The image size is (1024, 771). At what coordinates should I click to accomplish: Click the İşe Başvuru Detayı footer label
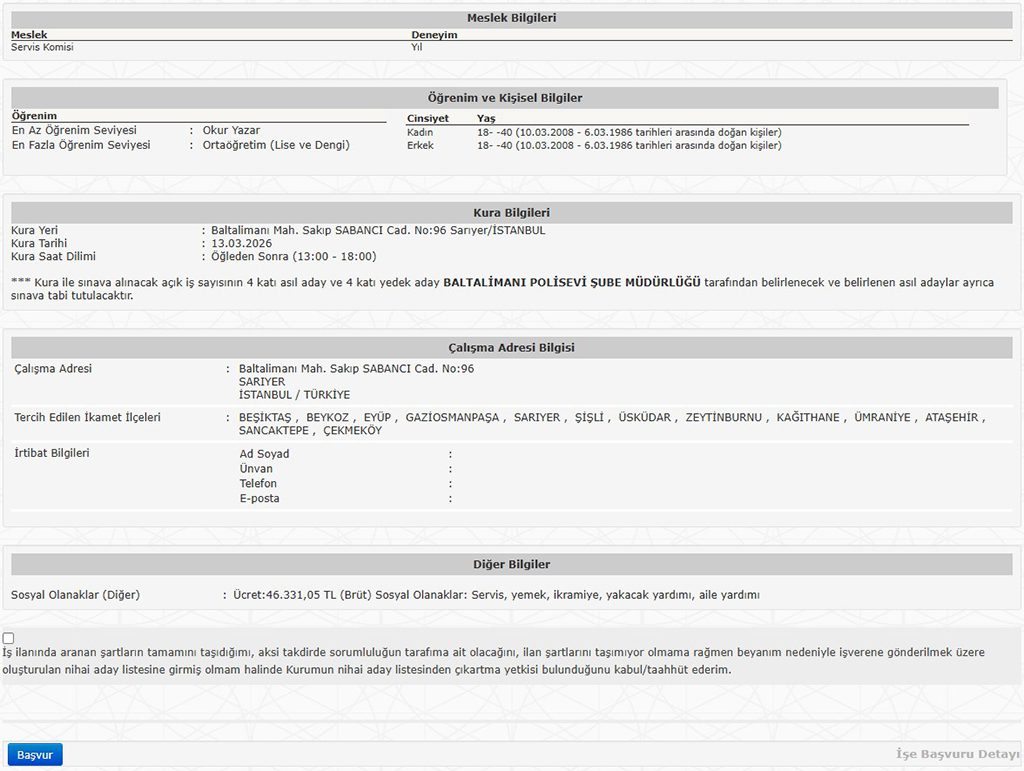[956, 754]
